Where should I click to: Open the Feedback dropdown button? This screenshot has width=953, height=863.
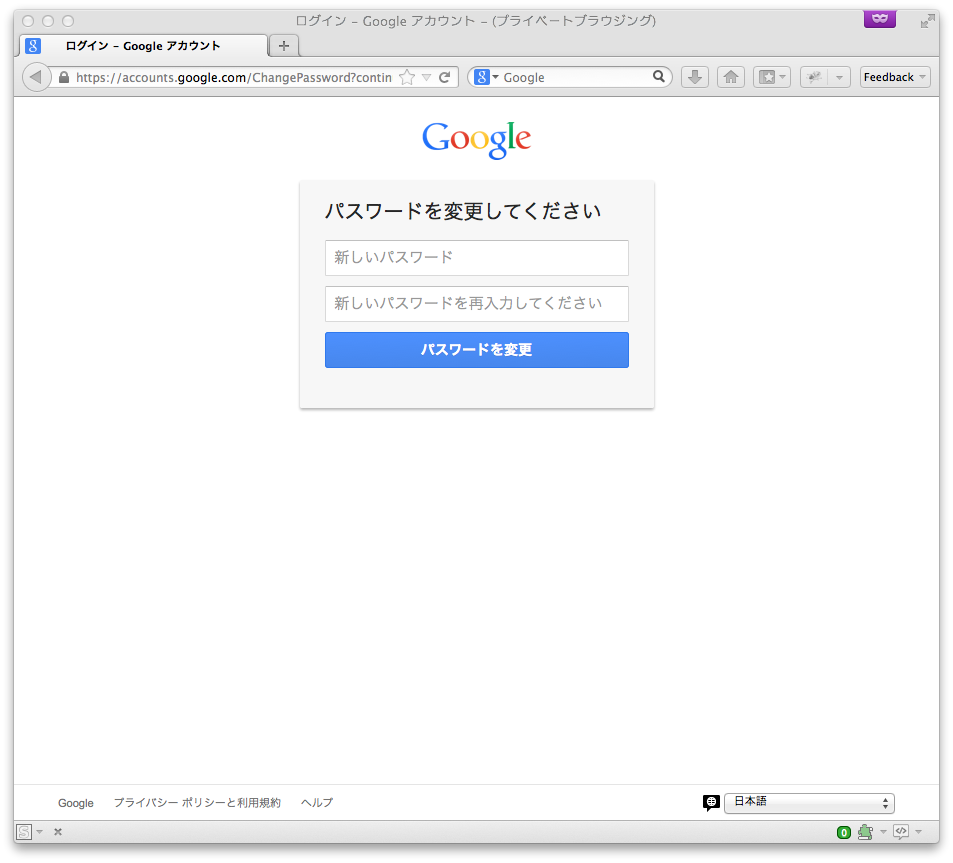[x=895, y=77]
